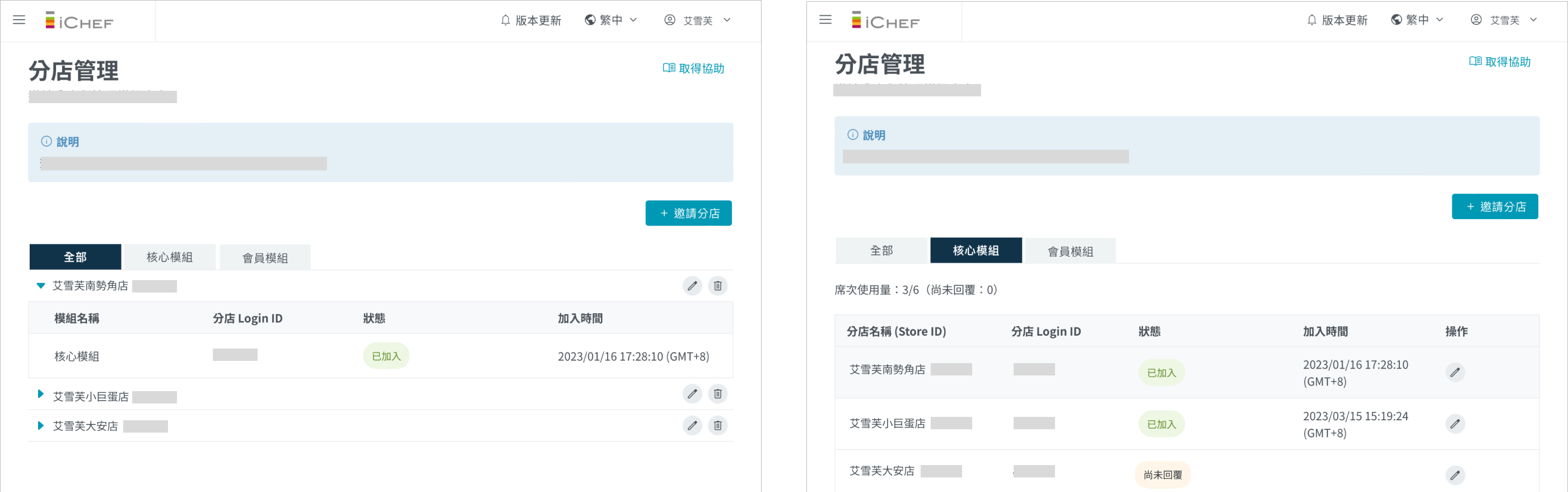Click the trash icon for 艾雪芙小巨蛋店
1568x492 pixels.
click(x=718, y=394)
